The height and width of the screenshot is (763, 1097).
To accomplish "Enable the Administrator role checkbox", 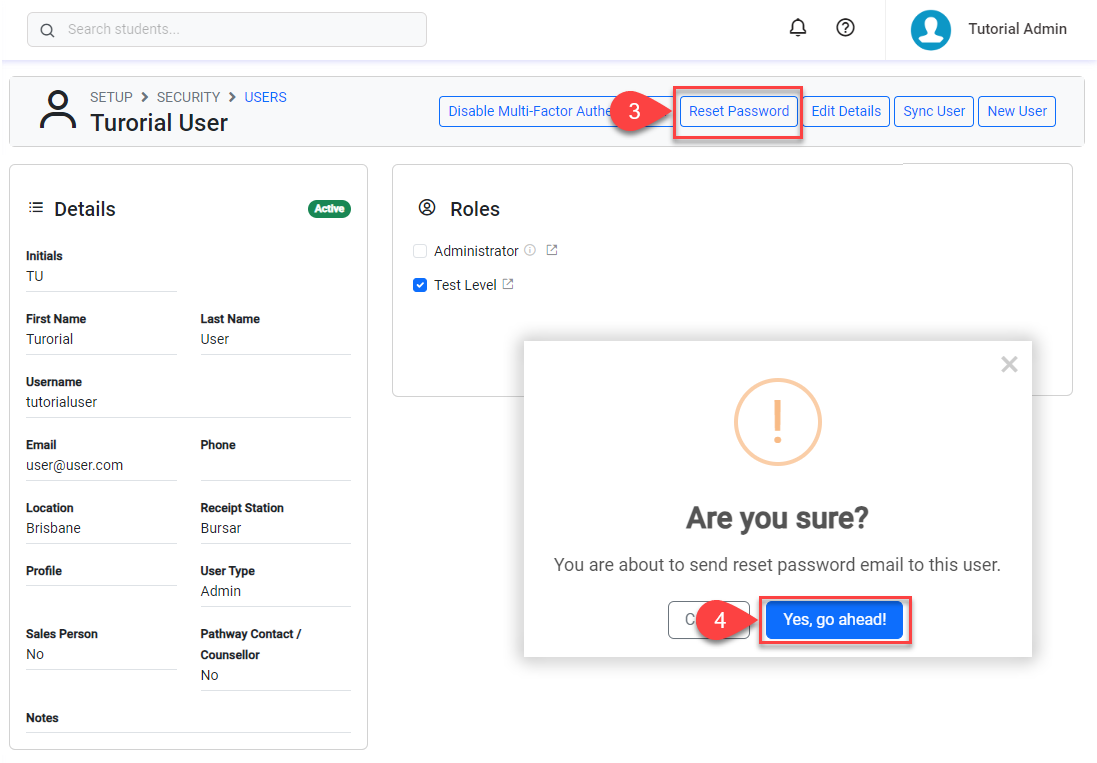I will pyautogui.click(x=420, y=251).
